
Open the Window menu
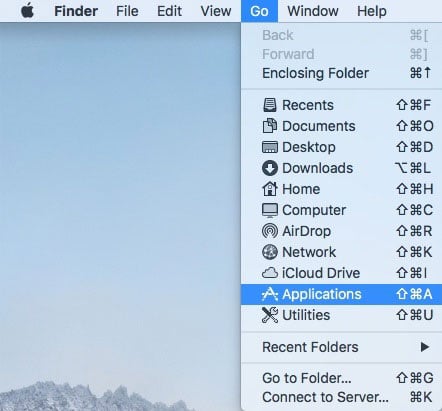(313, 11)
